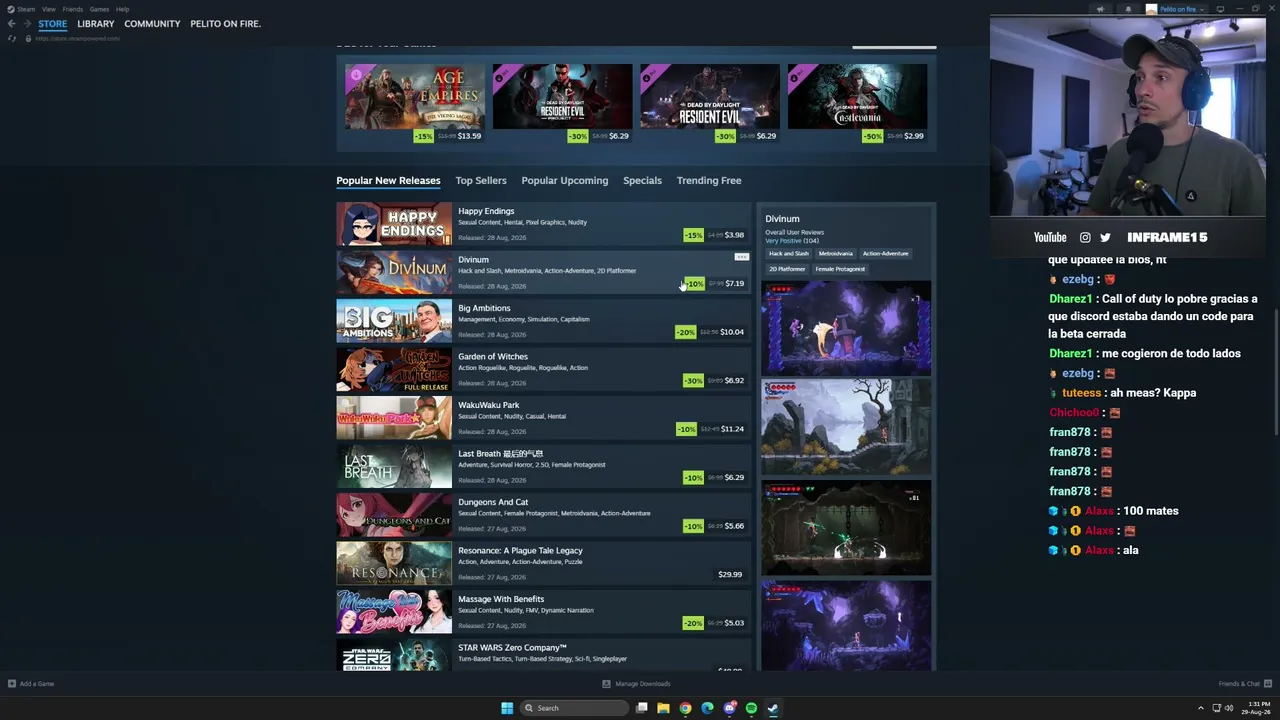The image size is (1280, 720).
Task: Click the Garden of Witches capsule image
Action: tap(394, 370)
